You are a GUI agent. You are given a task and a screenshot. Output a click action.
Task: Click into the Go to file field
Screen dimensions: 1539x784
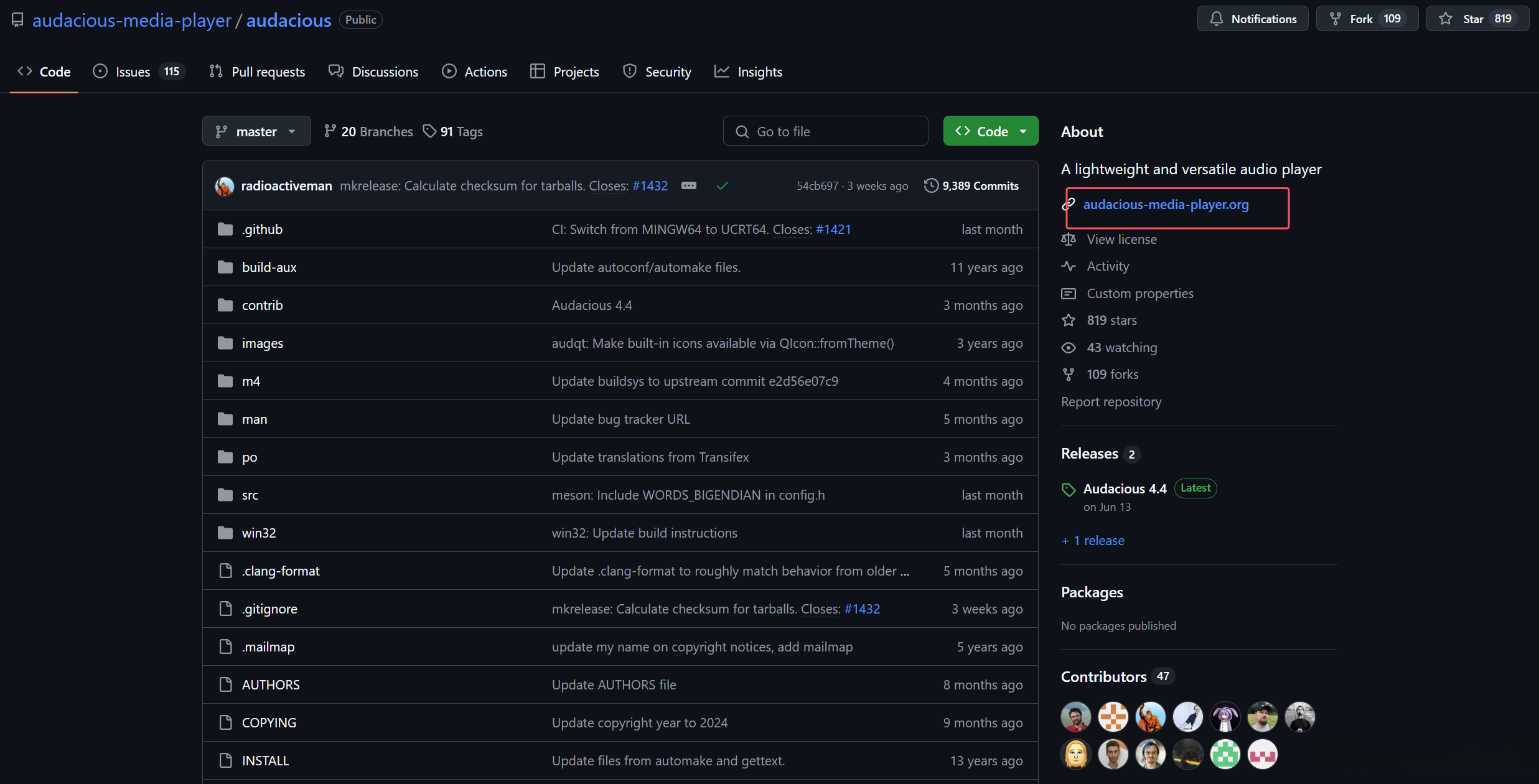pyautogui.click(x=825, y=131)
